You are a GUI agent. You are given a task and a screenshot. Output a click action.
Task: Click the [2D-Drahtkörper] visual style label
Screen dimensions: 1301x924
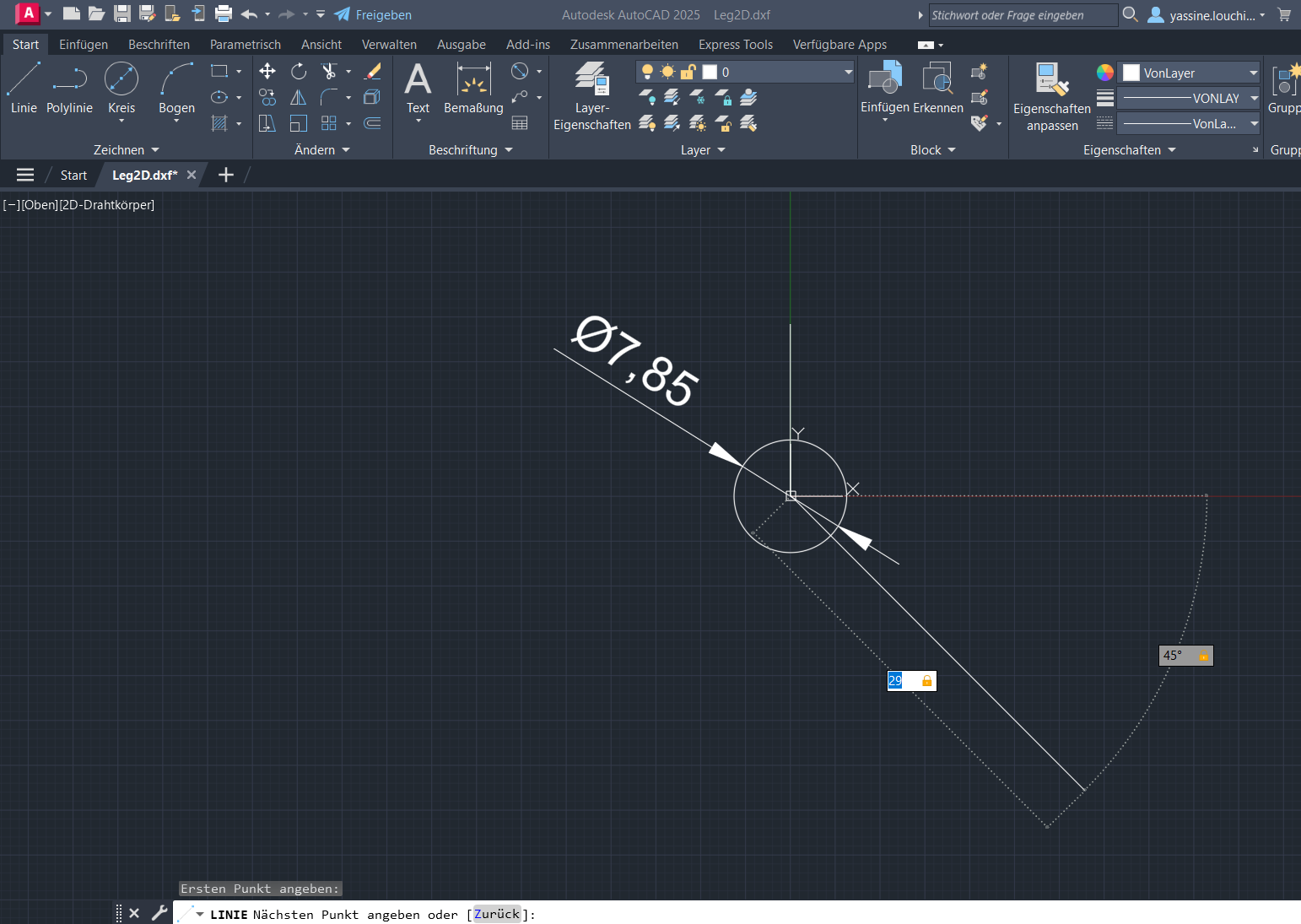pos(107,204)
